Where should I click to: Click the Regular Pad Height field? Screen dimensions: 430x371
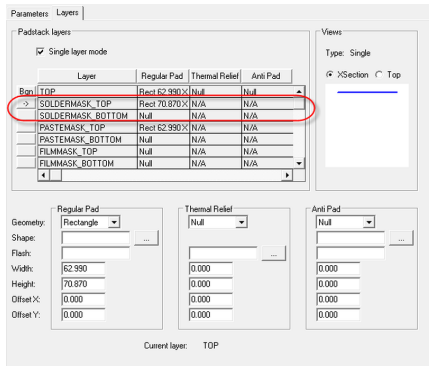click(83, 284)
